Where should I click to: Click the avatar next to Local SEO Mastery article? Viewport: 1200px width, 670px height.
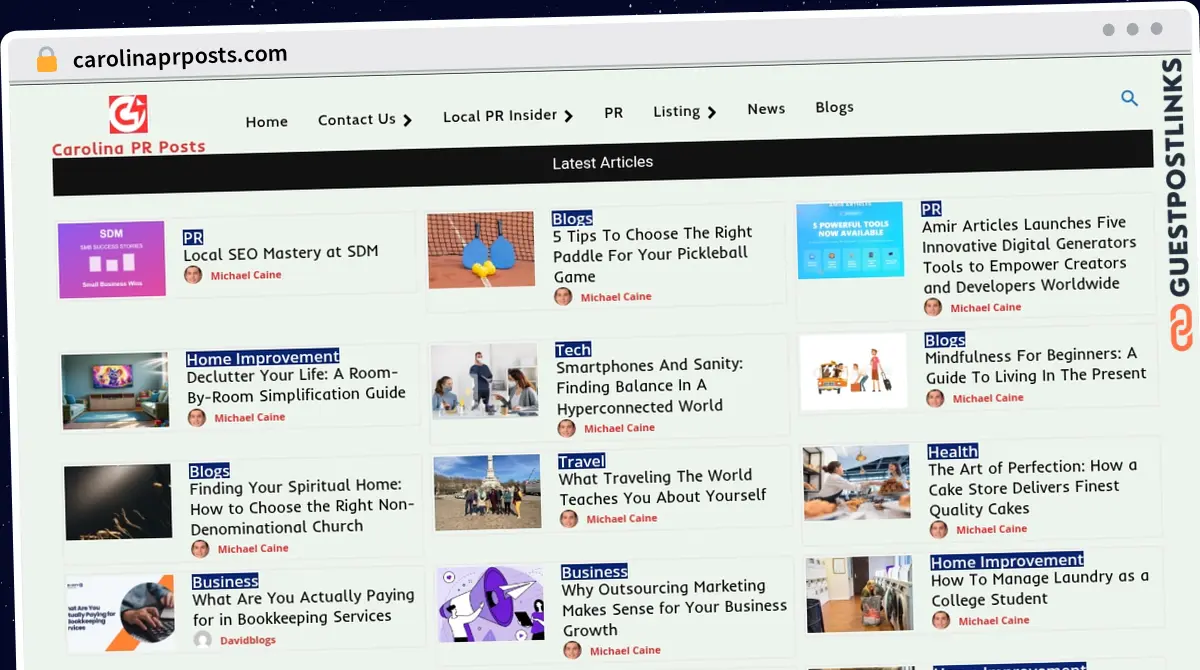click(x=192, y=274)
